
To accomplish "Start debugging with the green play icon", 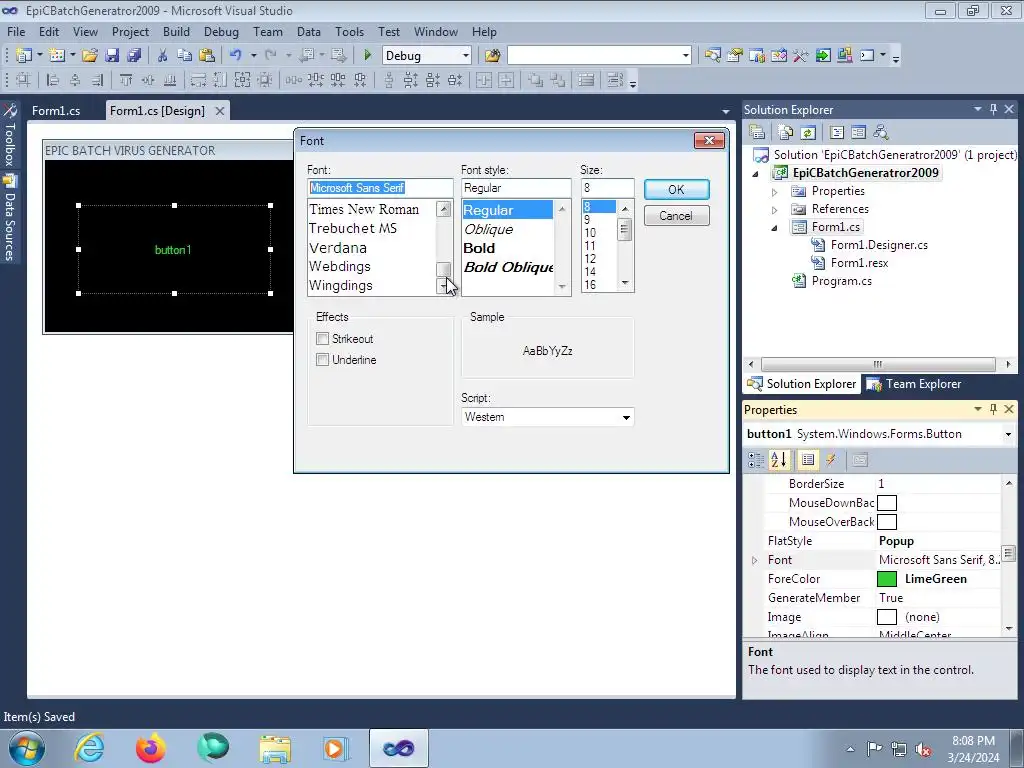I will pyautogui.click(x=367, y=56).
